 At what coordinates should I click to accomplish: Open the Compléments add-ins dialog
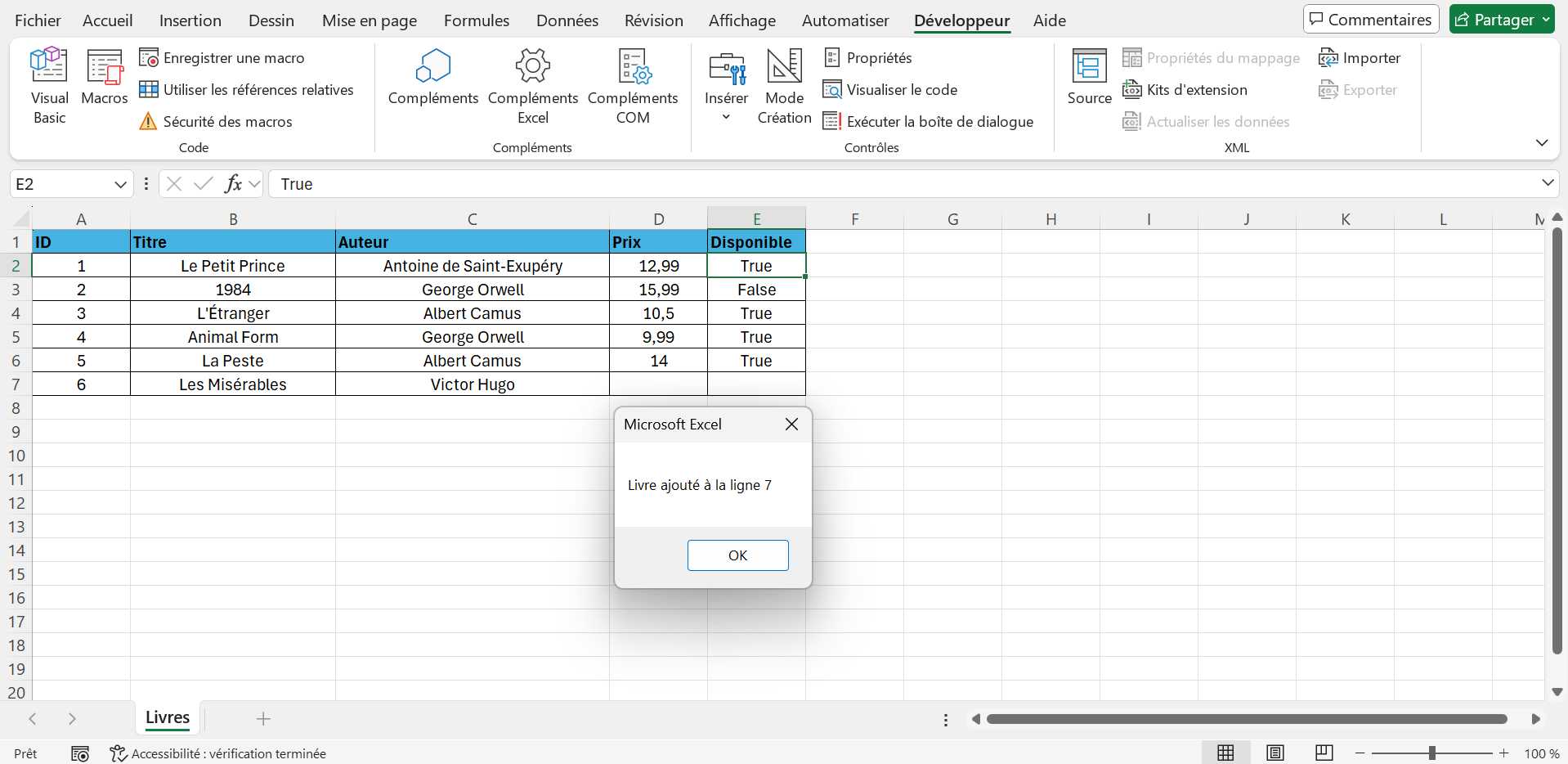pos(433,78)
